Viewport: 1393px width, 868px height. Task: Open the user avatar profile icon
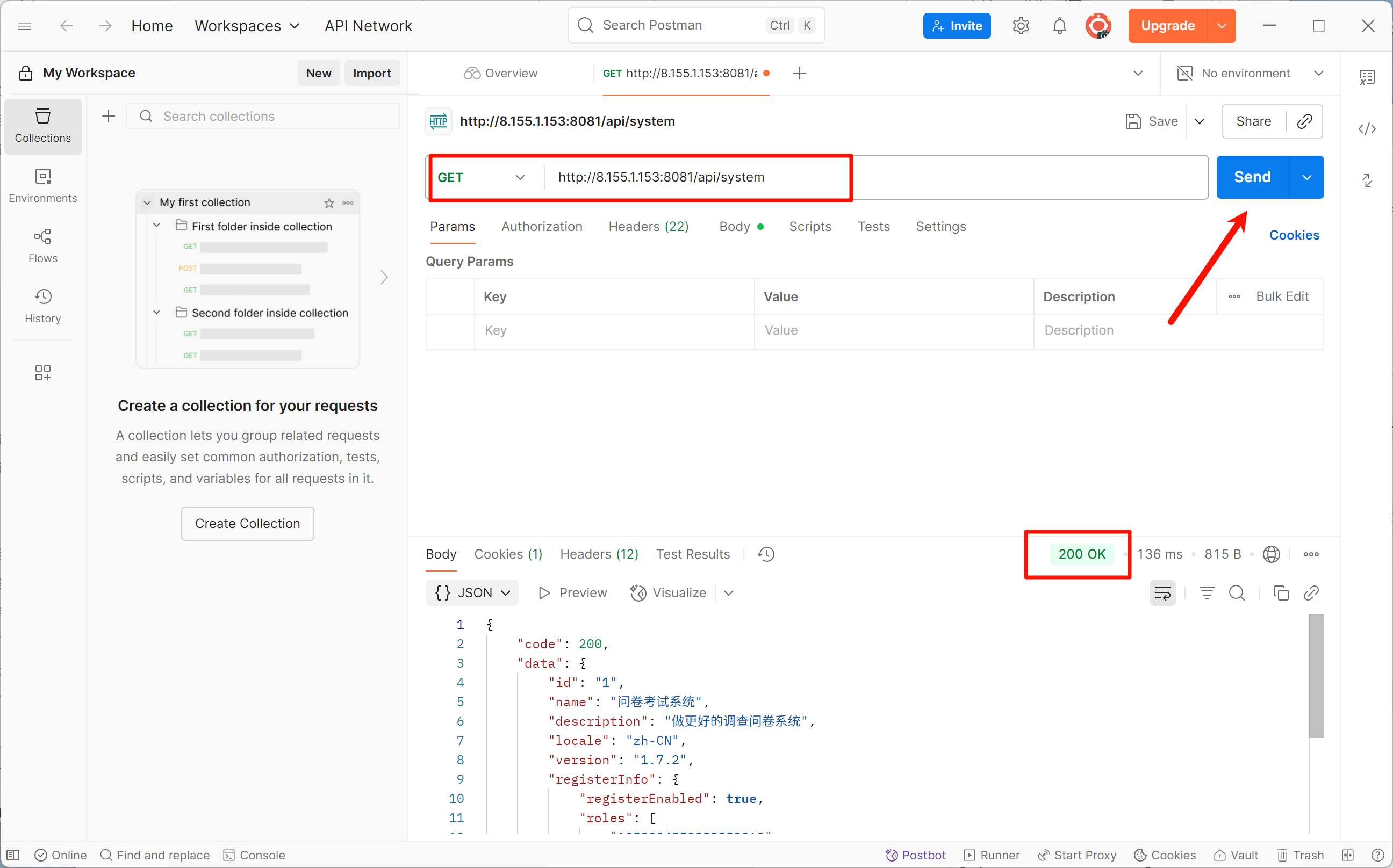click(x=1098, y=26)
